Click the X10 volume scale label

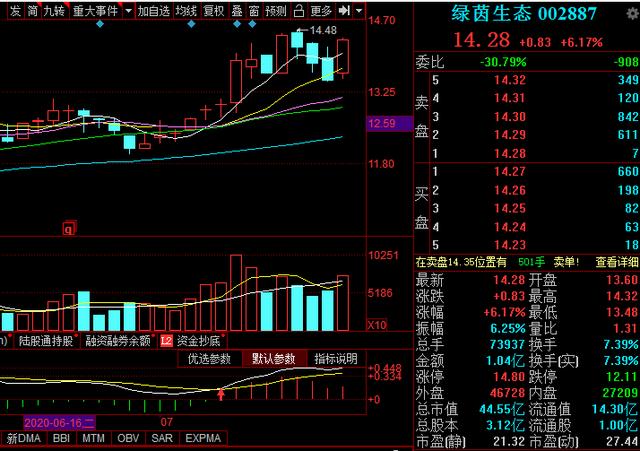[377, 325]
